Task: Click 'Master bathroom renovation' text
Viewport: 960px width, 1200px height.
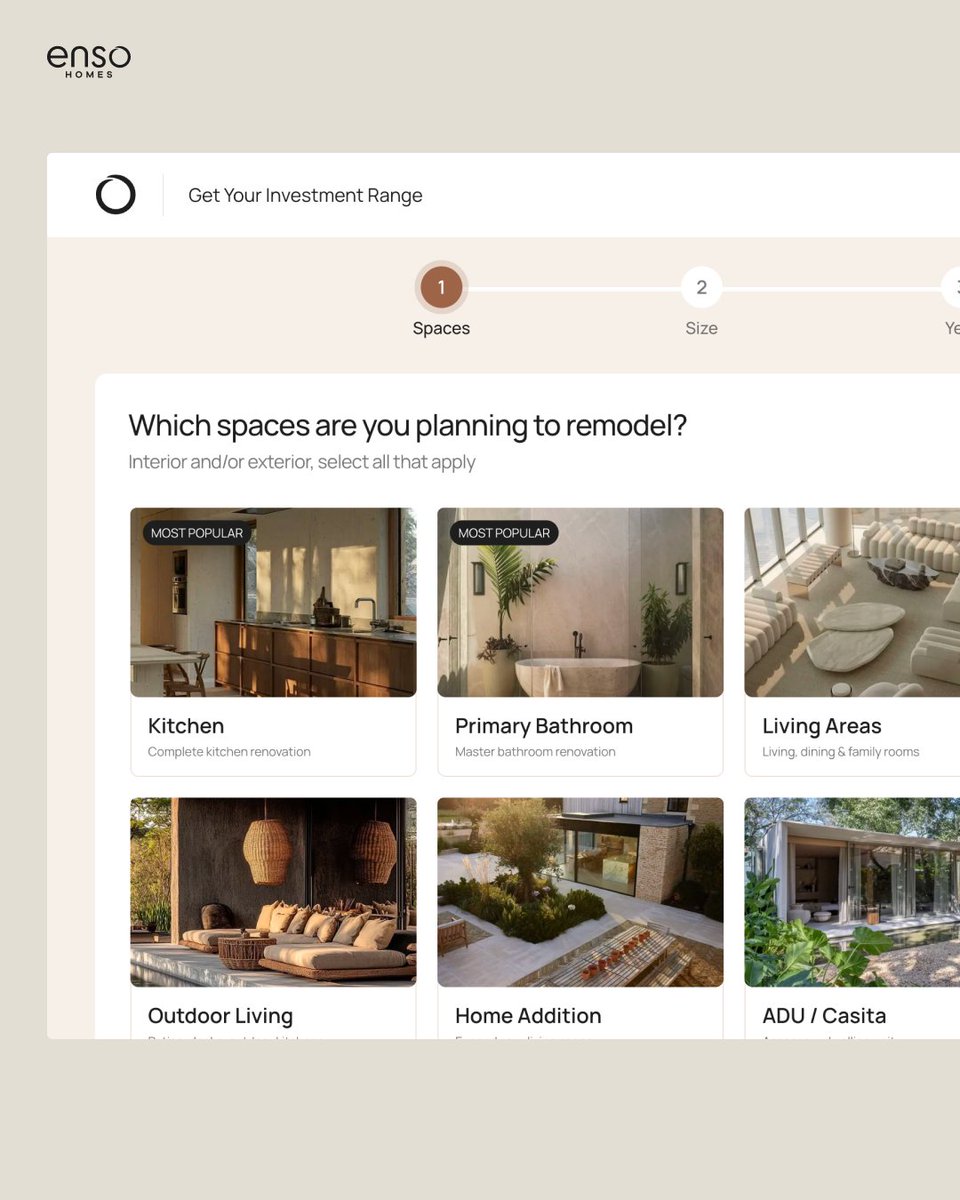Action: 535,752
